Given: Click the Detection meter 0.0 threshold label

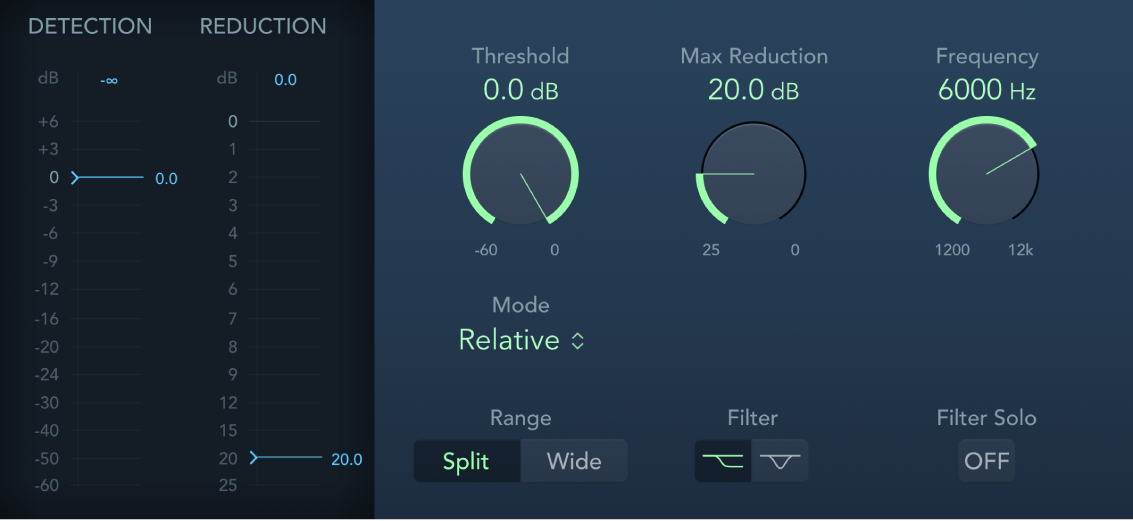Looking at the screenshot, I should pos(166,179).
